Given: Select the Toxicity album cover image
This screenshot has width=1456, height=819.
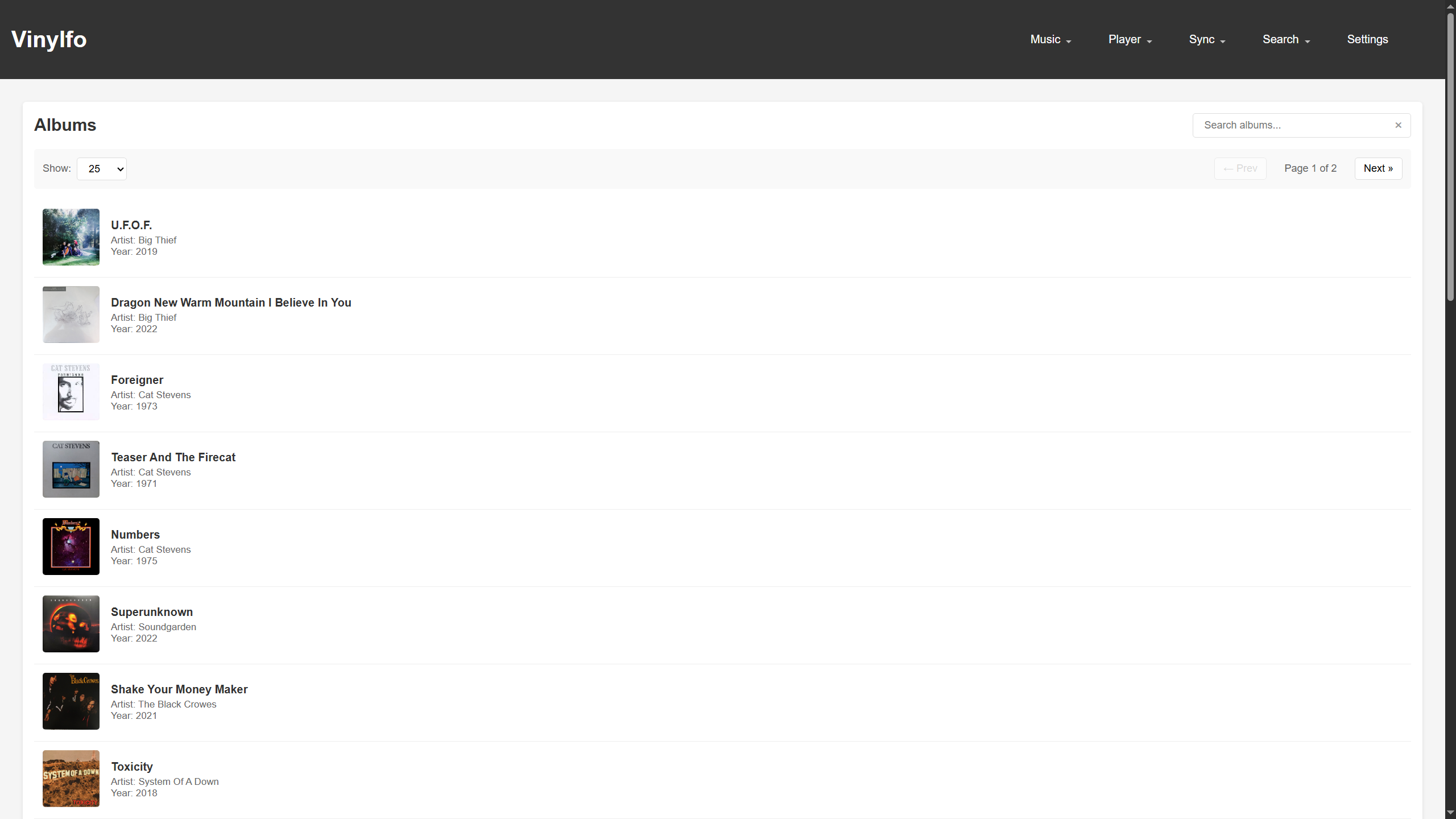Looking at the screenshot, I should click(71, 778).
